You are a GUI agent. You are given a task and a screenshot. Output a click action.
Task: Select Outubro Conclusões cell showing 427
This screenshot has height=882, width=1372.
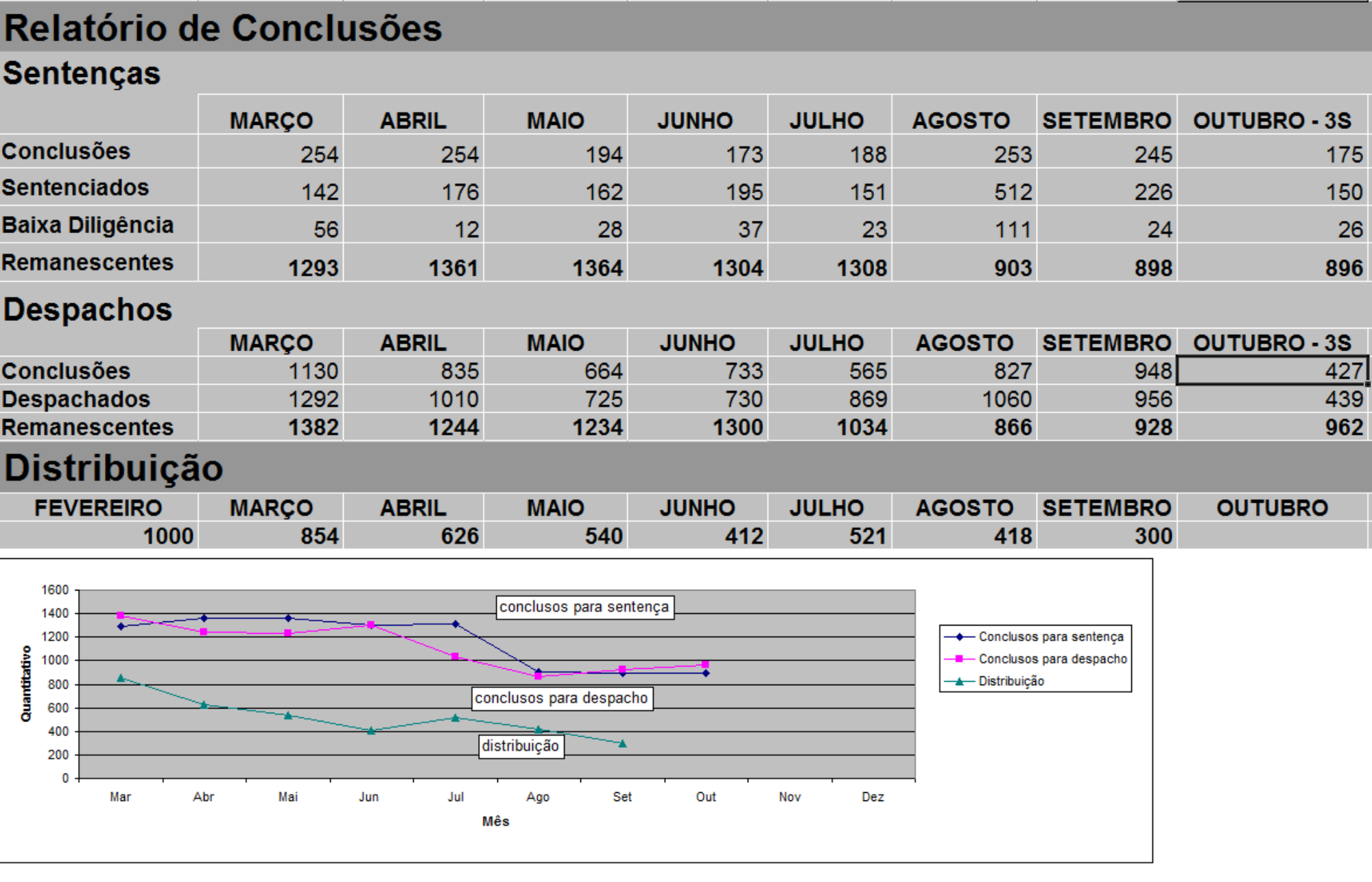pyautogui.click(x=1273, y=371)
